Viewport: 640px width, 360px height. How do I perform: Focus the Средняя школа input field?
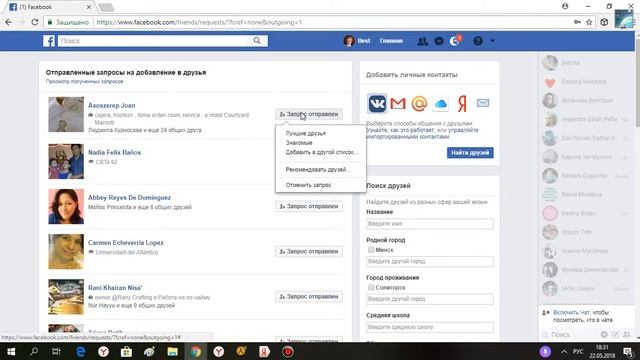coord(430,327)
